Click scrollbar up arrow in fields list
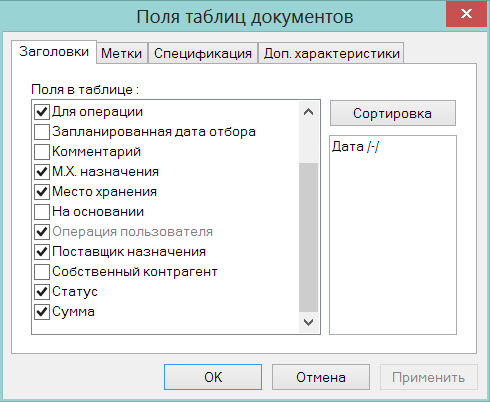Screen dimensions: 490x402 tap(308, 112)
